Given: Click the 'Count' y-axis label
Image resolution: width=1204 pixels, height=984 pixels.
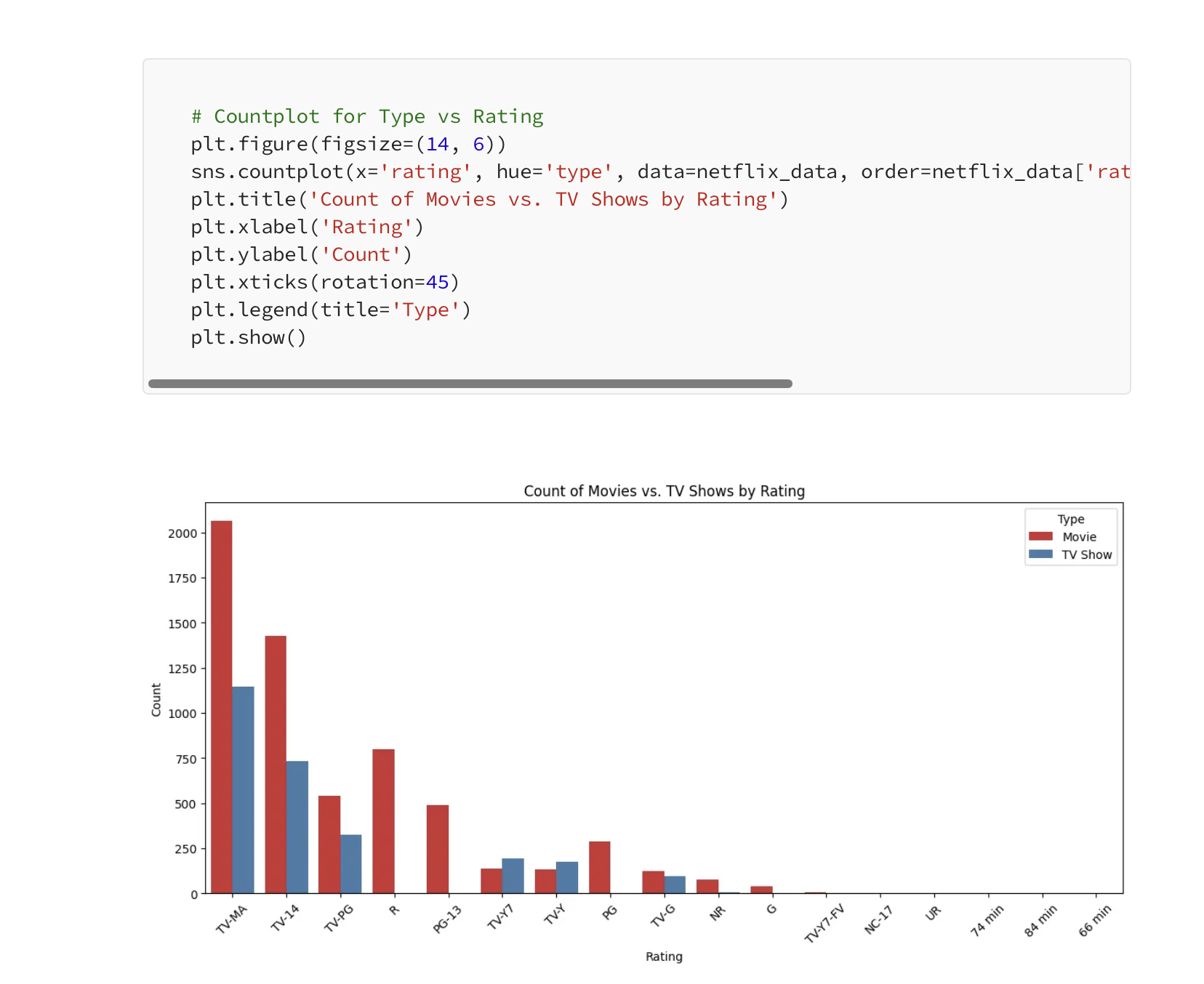Looking at the screenshot, I should click(x=156, y=699).
